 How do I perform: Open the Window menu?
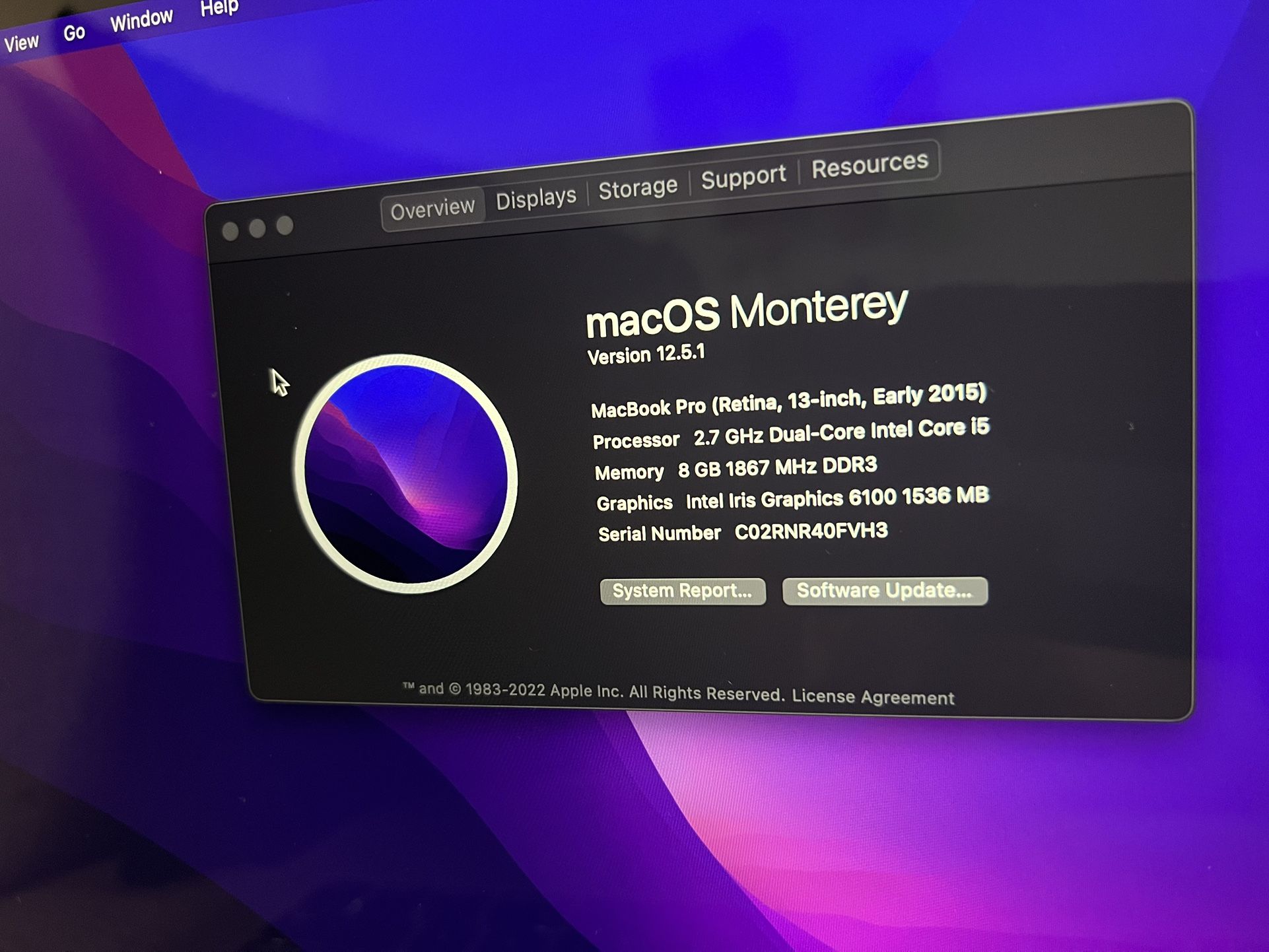tap(141, 19)
